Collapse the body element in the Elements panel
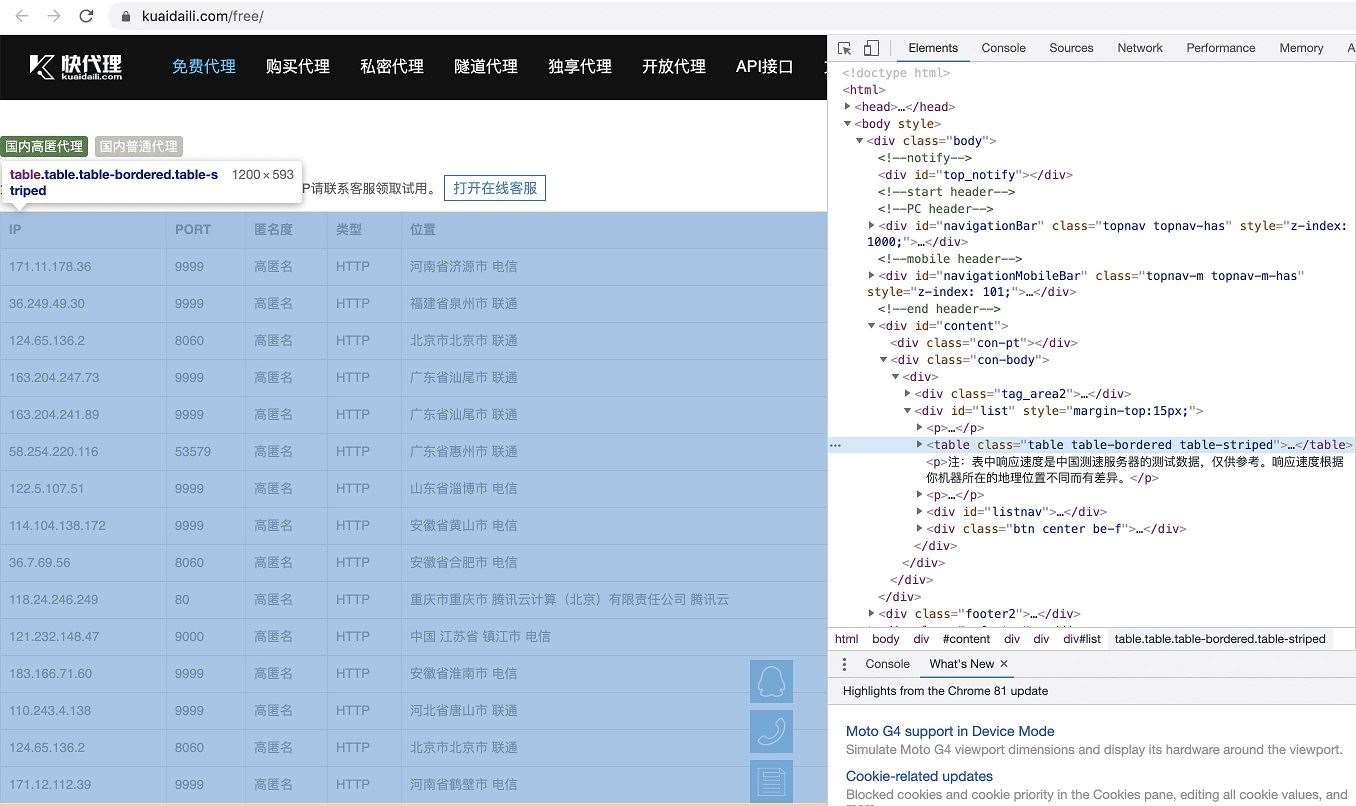Image resolution: width=1356 pixels, height=806 pixels. coord(848,123)
